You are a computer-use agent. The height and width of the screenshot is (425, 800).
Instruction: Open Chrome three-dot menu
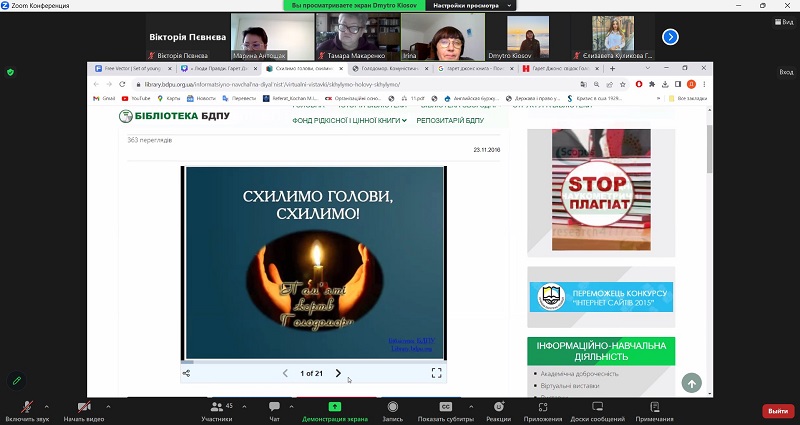pyautogui.click(x=704, y=84)
